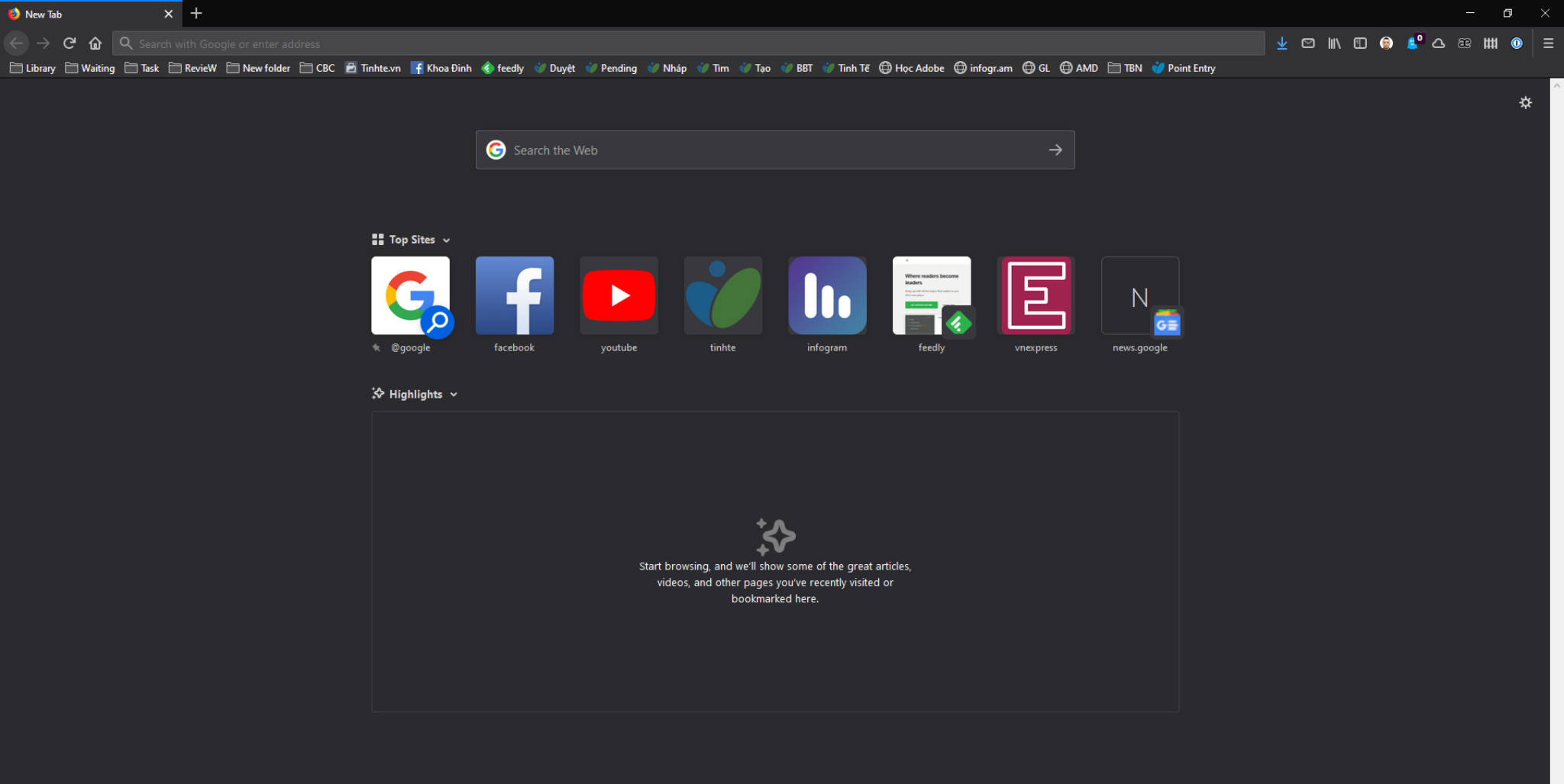The image size is (1564, 784).
Task: Go to the home page icon
Action: tap(95, 44)
